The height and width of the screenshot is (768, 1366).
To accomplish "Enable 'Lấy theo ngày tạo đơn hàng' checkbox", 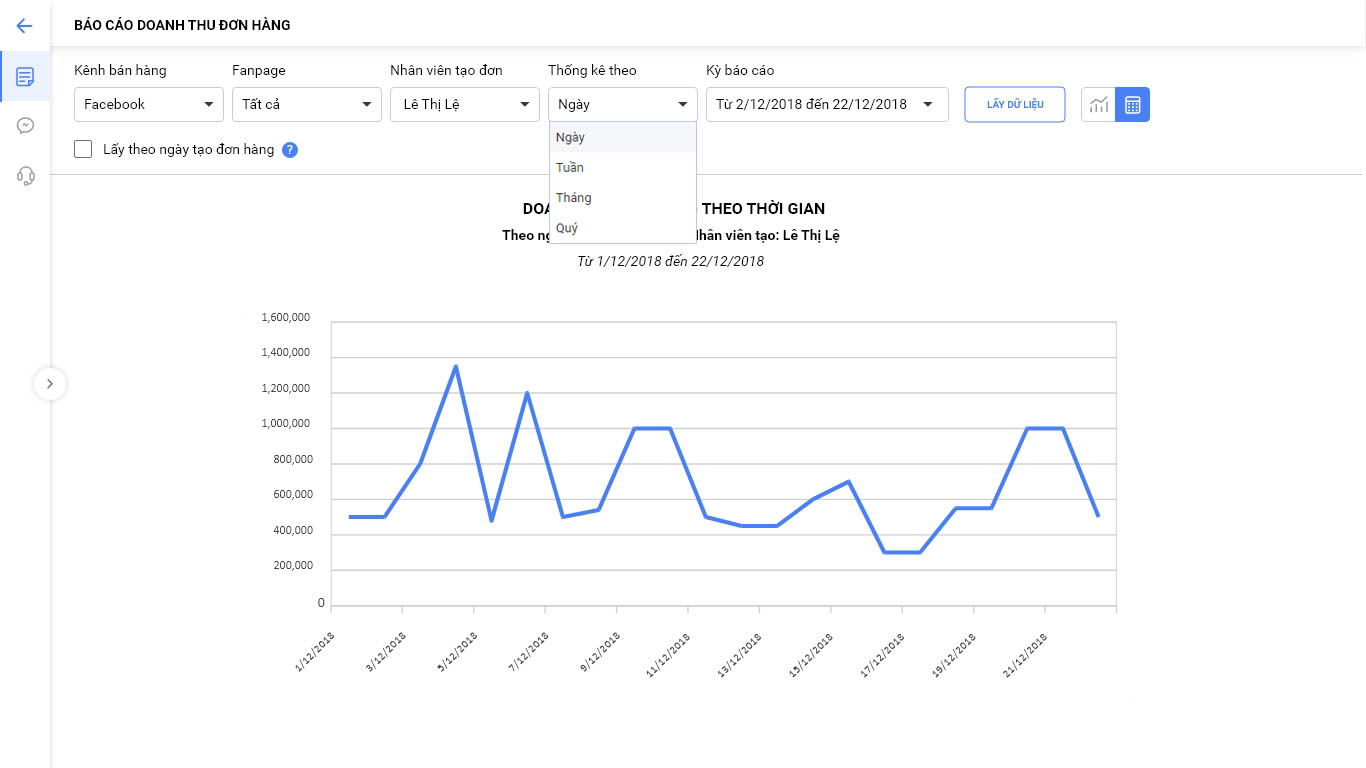I will tap(84, 150).
